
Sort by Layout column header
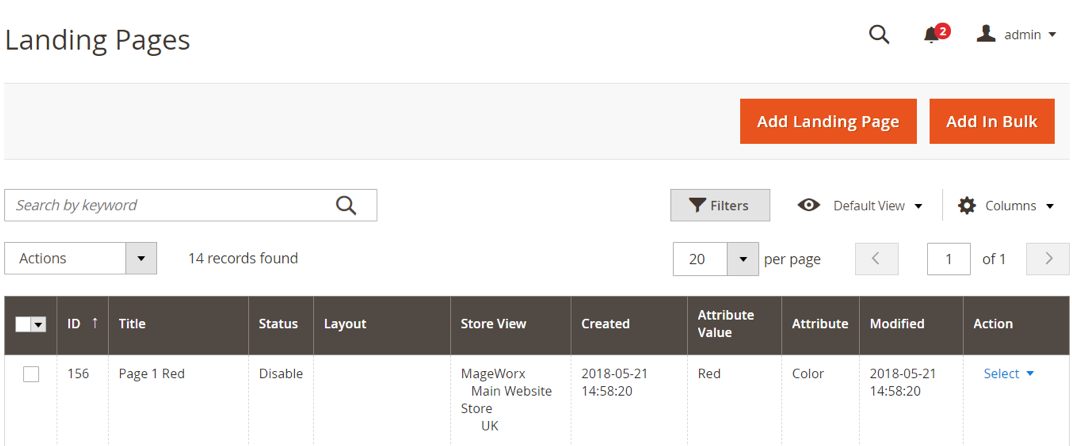point(382,324)
